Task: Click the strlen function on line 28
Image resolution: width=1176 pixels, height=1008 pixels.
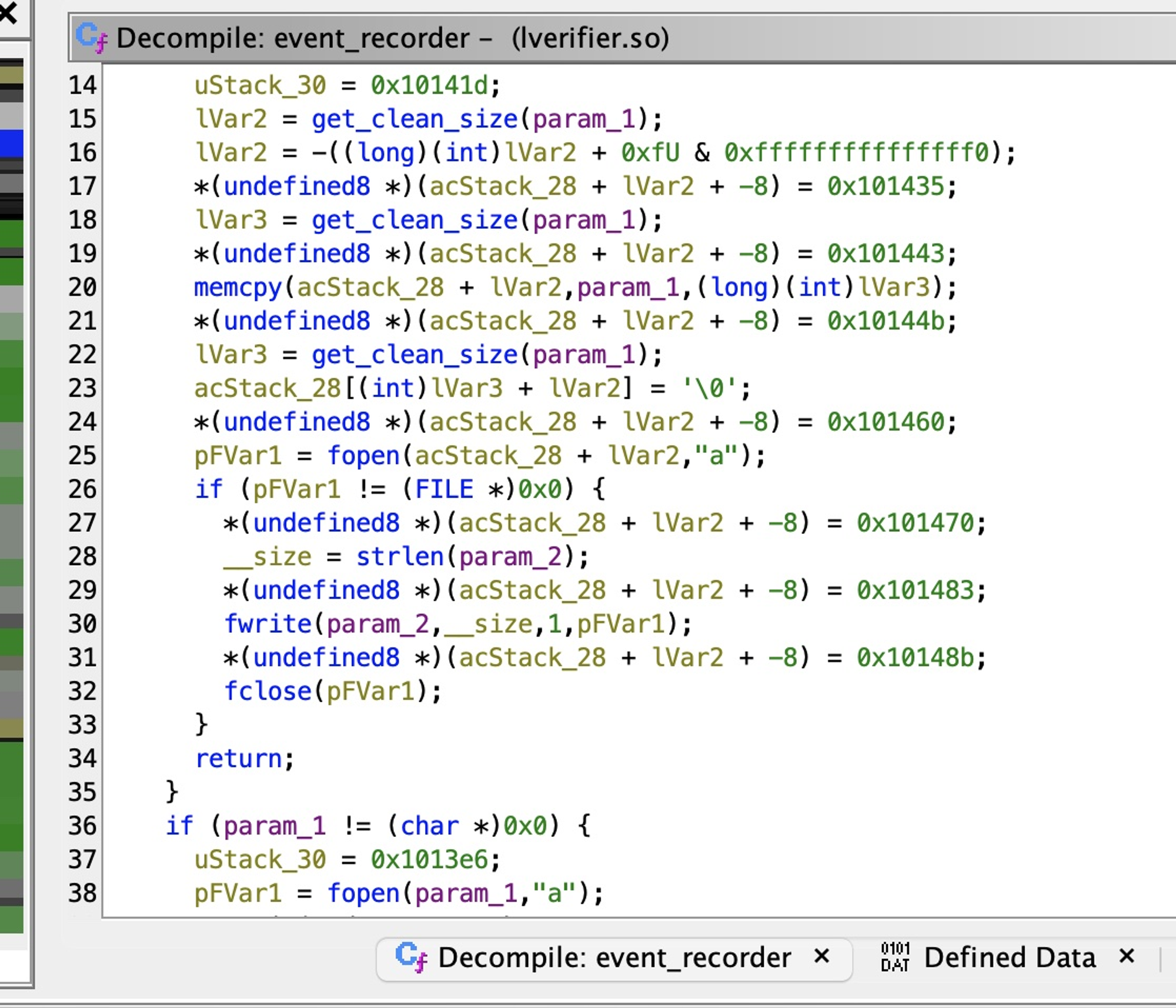Action: point(399,557)
